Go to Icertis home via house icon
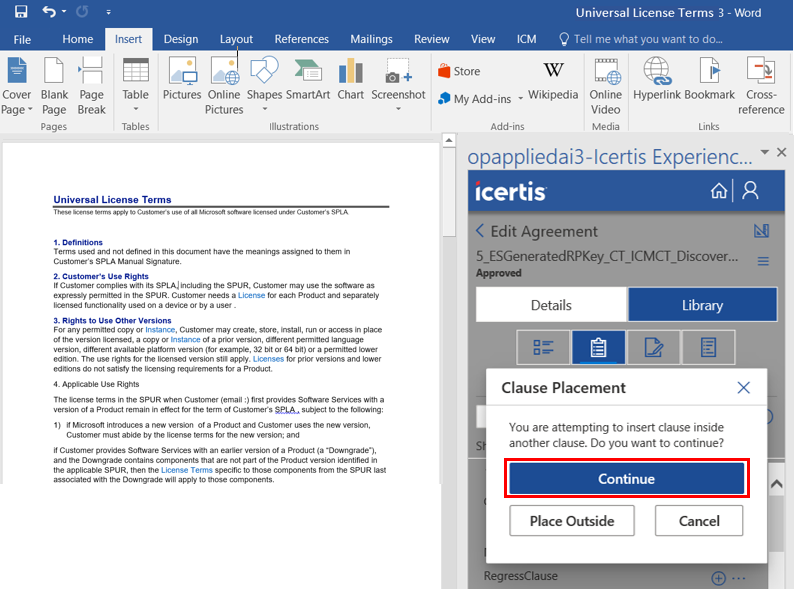794x589 pixels. click(719, 191)
